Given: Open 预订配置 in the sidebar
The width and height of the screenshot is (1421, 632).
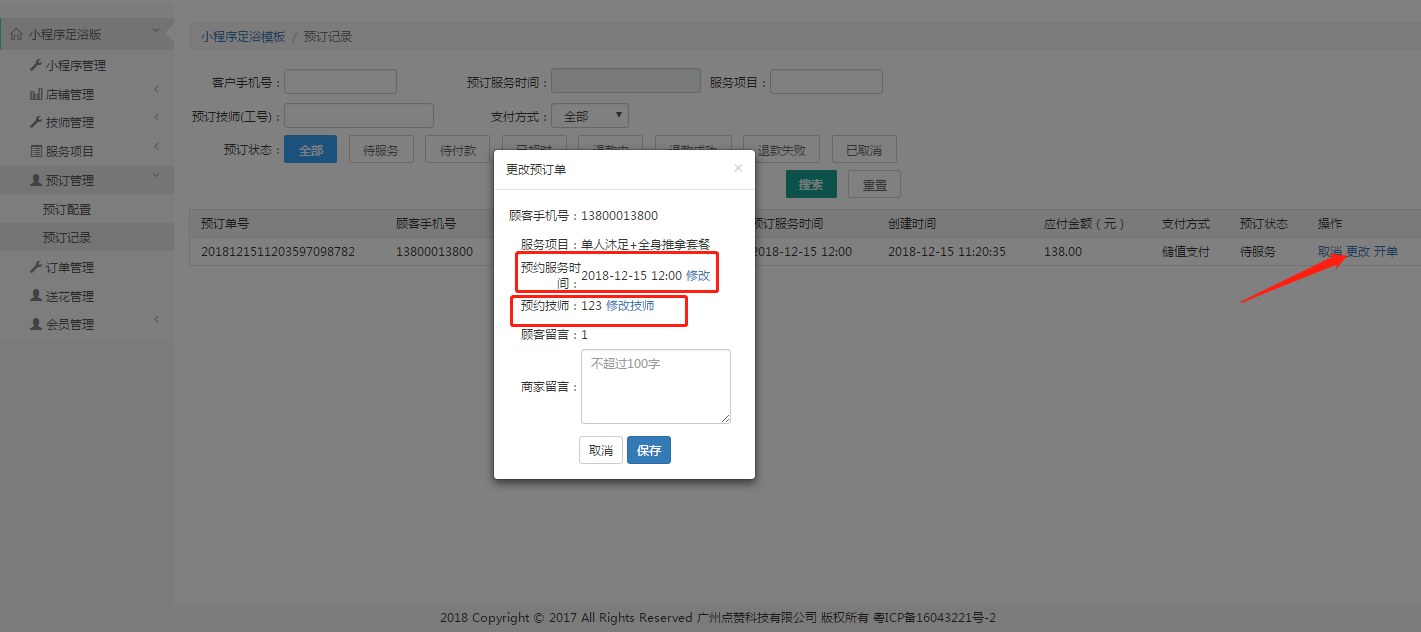Looking at the screenshot, I should click(67, 210).
